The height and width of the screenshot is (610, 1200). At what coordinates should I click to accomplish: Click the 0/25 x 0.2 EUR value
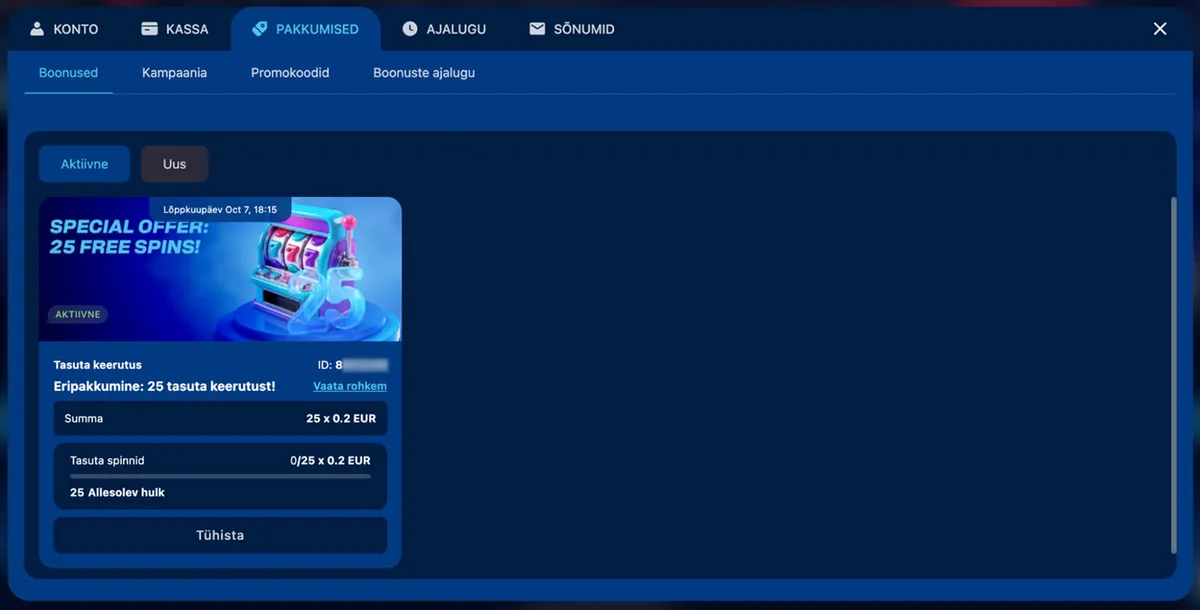[x=330, y=461]
